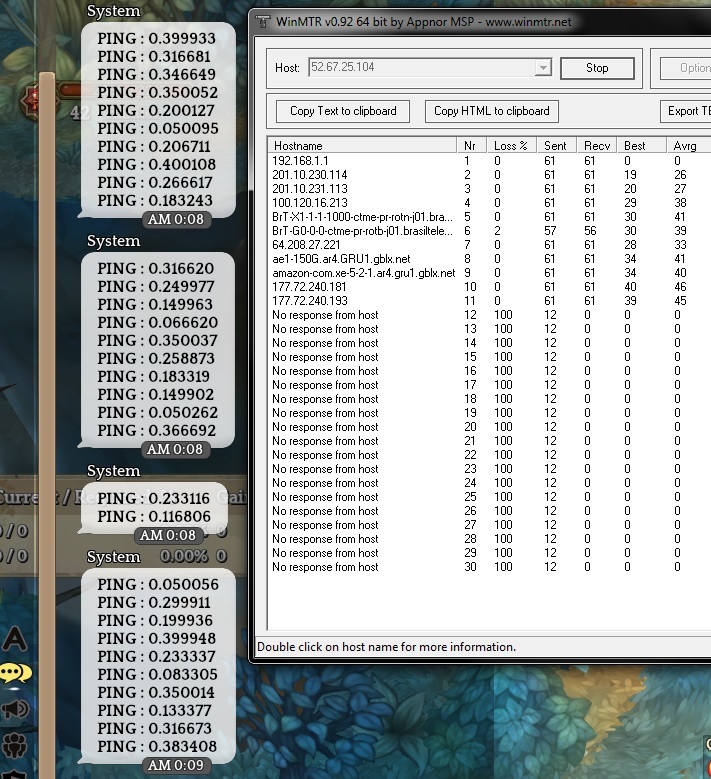This screenshot has width=711, height=779.
Task: Click Copy Text to clipboard
Action: (x=343, y=111)
